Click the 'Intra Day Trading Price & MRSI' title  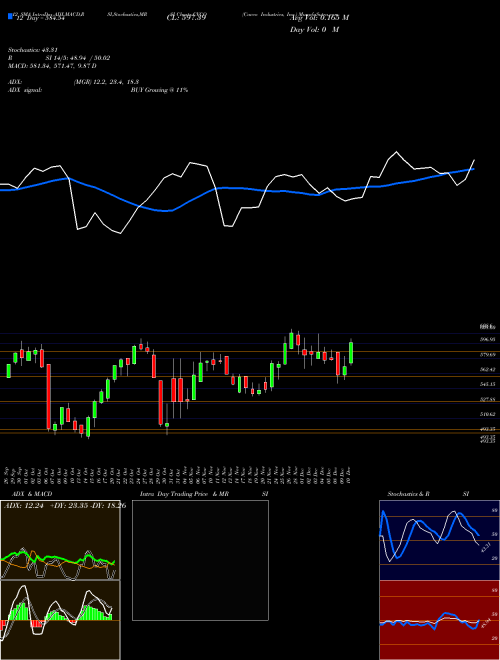click(204, 494)
